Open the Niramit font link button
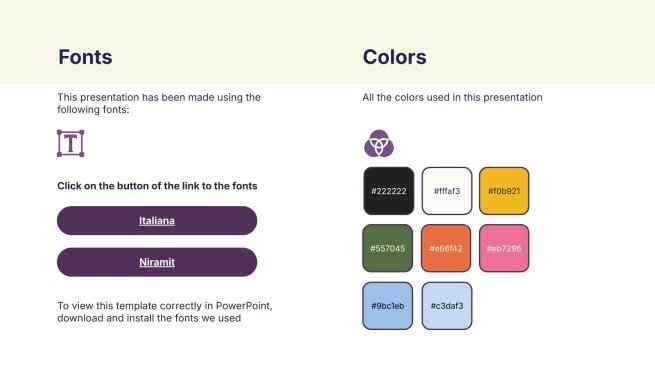 point(157,262)
